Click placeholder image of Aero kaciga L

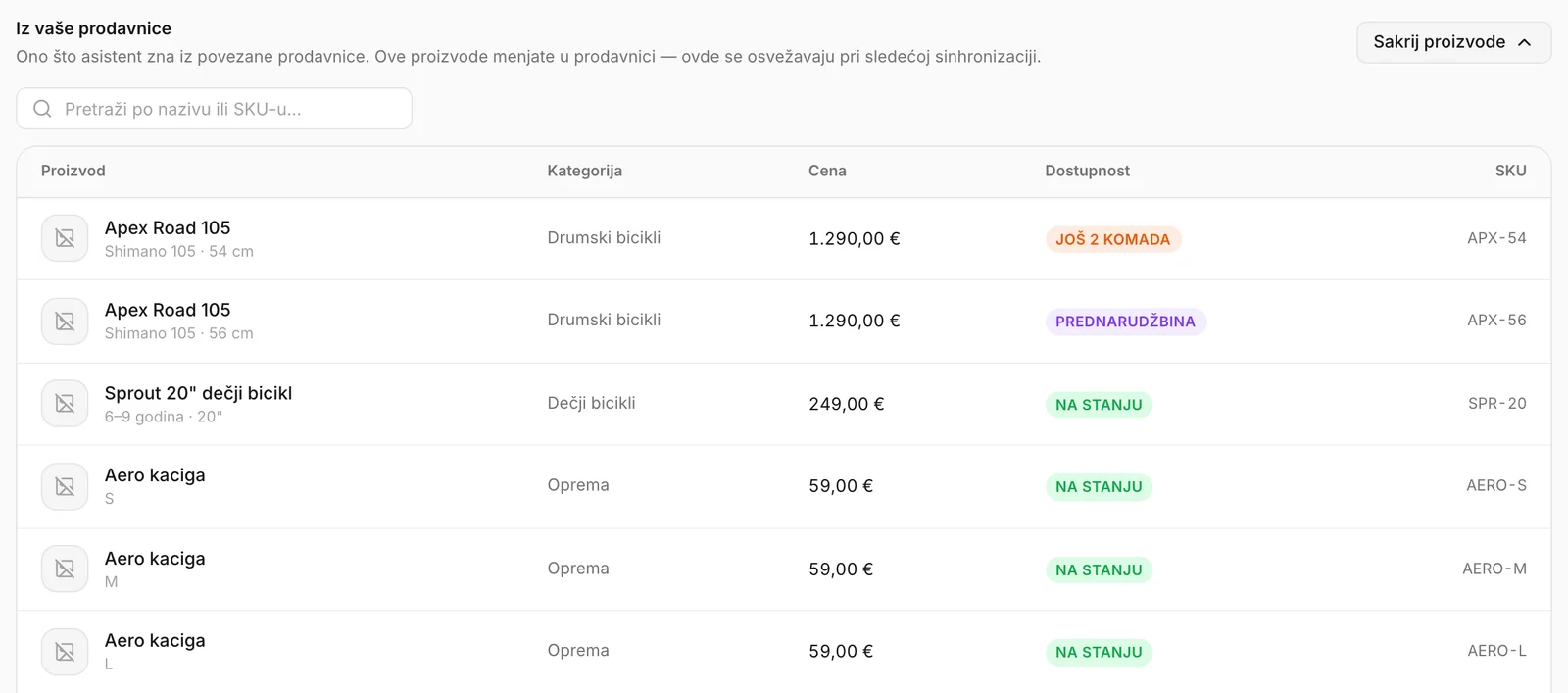tap(65, 652)
